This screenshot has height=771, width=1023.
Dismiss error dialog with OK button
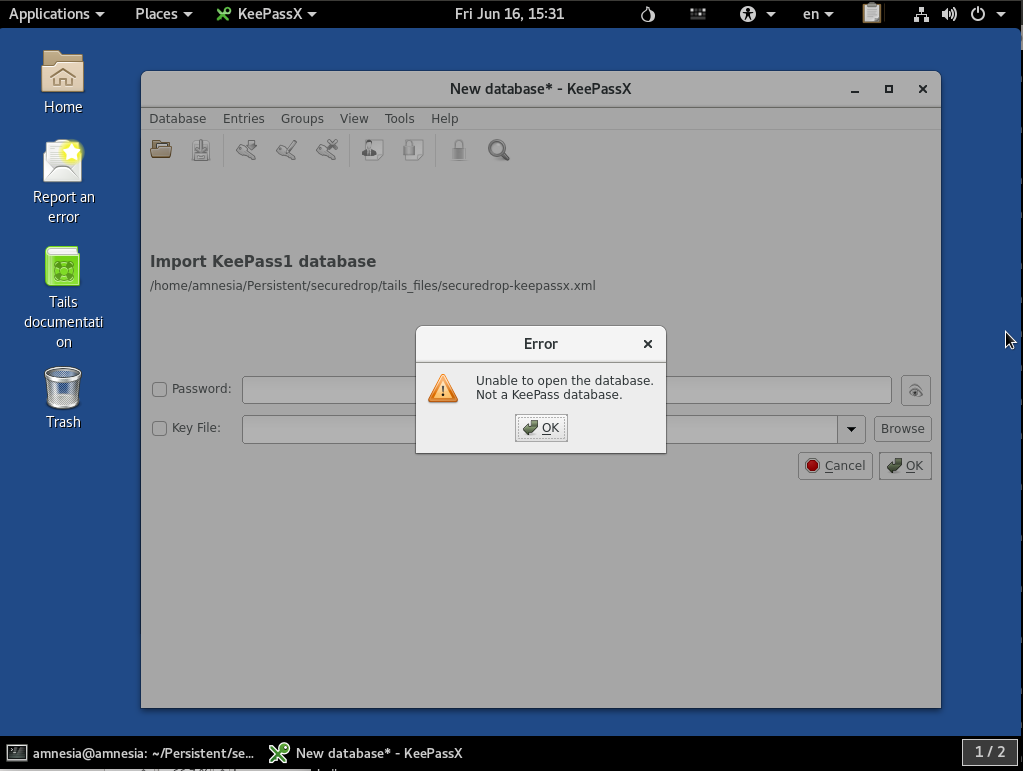[x=540, y=427]
